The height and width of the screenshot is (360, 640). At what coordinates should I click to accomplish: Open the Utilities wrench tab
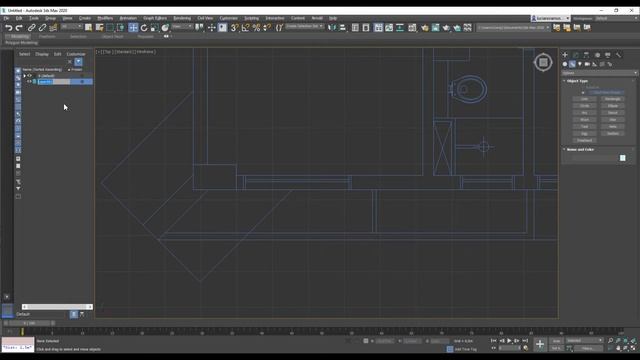click(618, 55)
